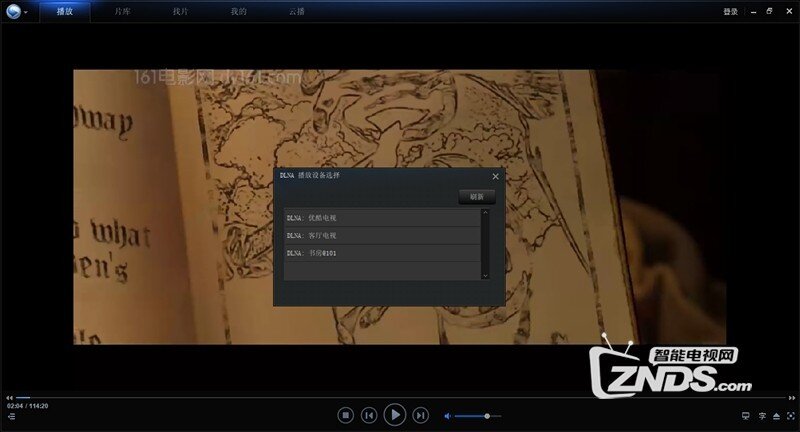Open the 字 subtitle settings icon
The width and height of the screenshot is (800, 432).
[762, 416]
